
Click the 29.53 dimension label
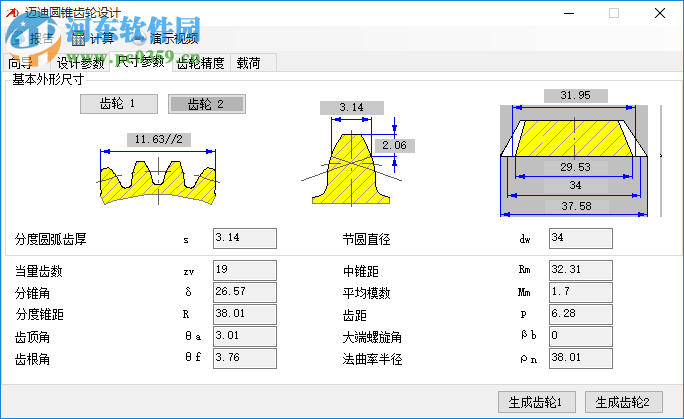pyautogui.click(x=575, y=167)
